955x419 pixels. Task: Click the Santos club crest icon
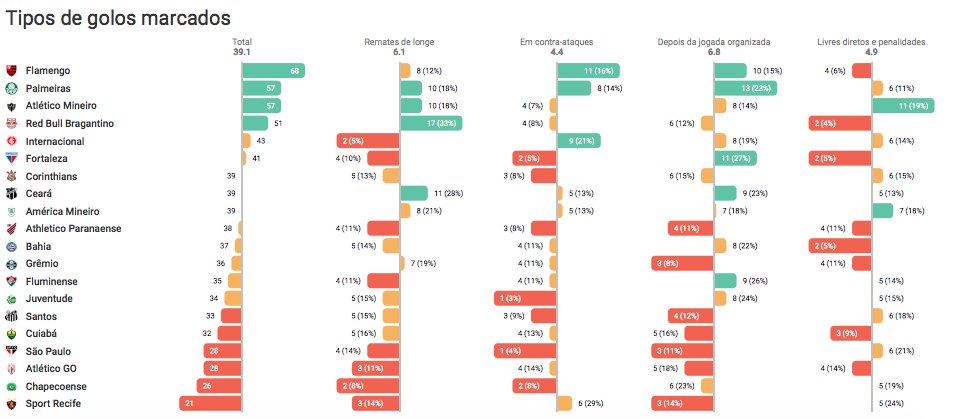pyautogui.click(x=12, y=317)
